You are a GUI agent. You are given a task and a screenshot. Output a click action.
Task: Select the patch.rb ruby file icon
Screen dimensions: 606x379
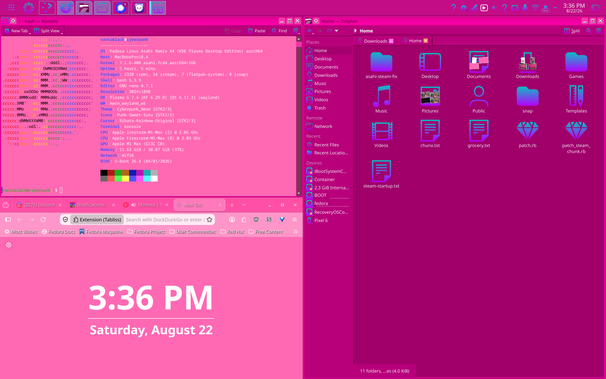(x=528, y=131)
